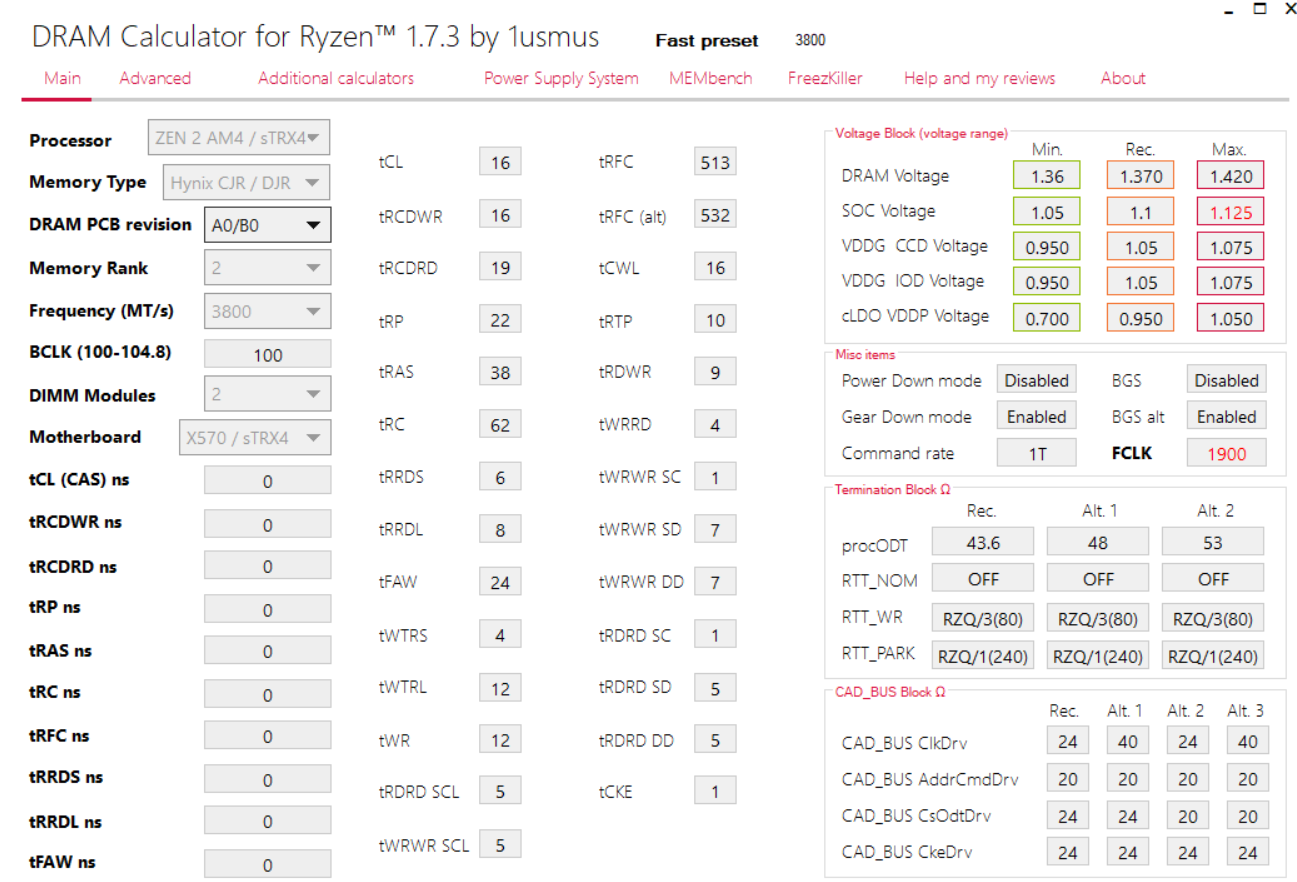Select the tRDWR value 9
The image size is (1297, 882).
pyautogui.click(x=715, y=372)
